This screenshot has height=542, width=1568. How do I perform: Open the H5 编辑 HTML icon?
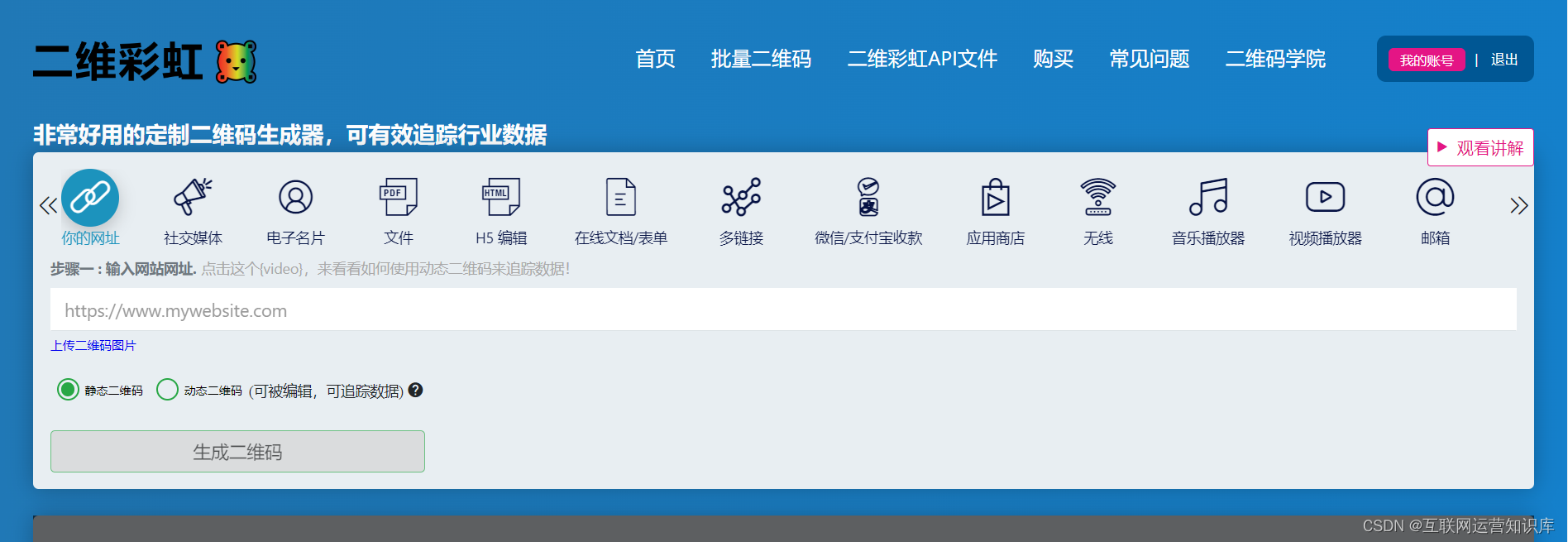coord(501,197)
